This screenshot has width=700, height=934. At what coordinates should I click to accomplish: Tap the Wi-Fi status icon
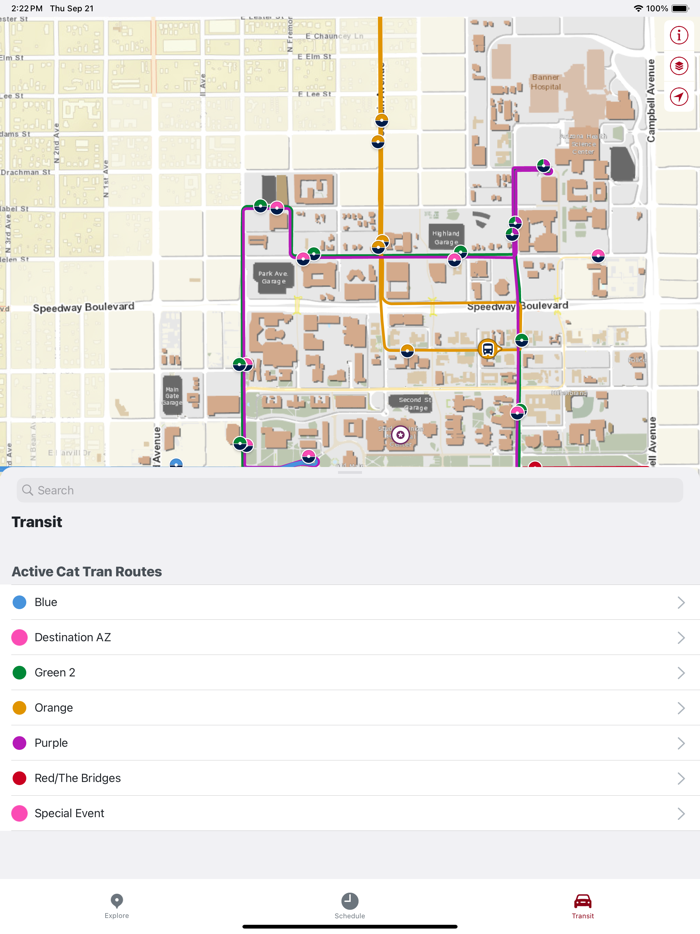click(x=638, y=8)
